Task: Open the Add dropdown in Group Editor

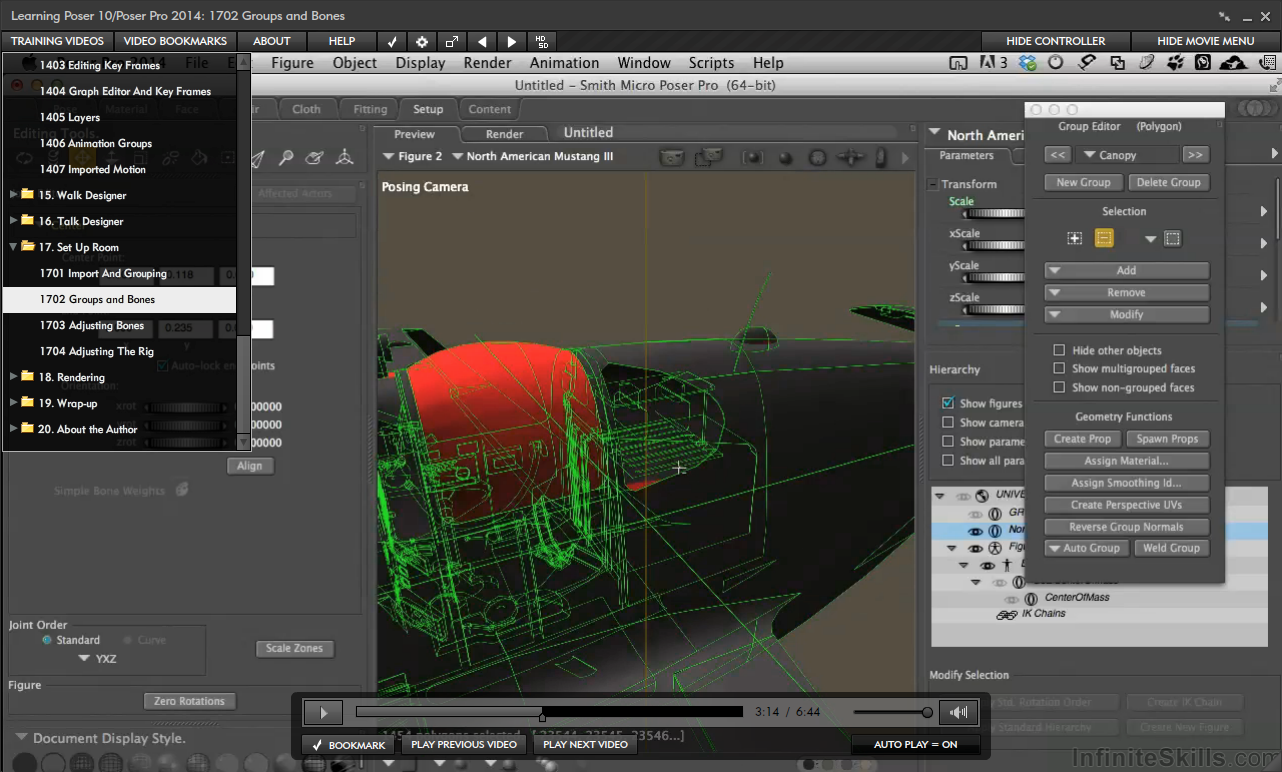Action: [x=1127, y=270]
